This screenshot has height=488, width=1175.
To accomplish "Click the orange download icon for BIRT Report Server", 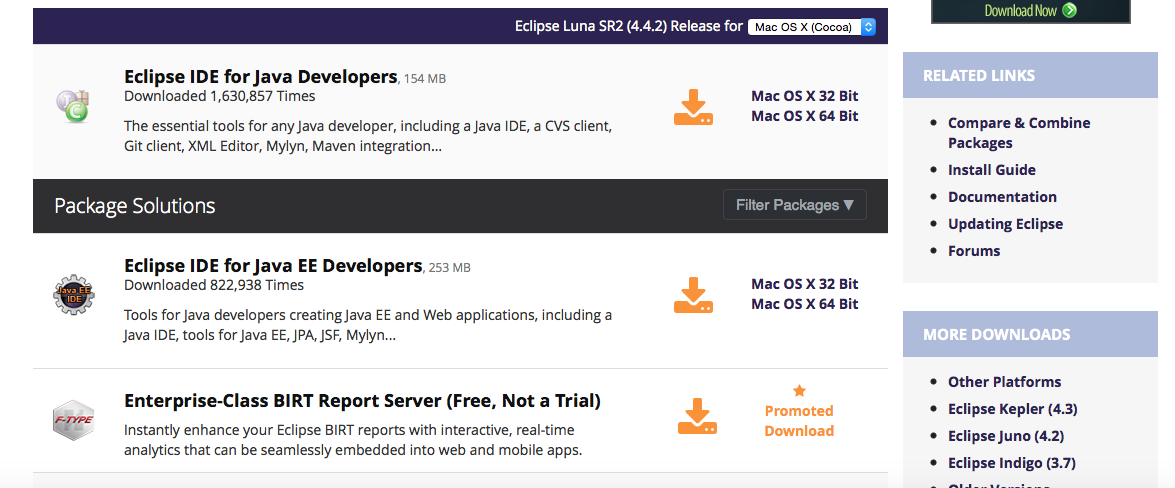I will point(697,416).
